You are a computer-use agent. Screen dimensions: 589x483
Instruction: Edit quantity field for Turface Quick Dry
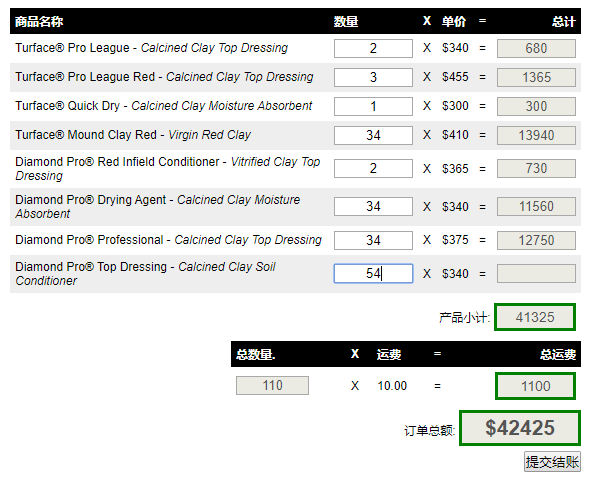[373, 106]
